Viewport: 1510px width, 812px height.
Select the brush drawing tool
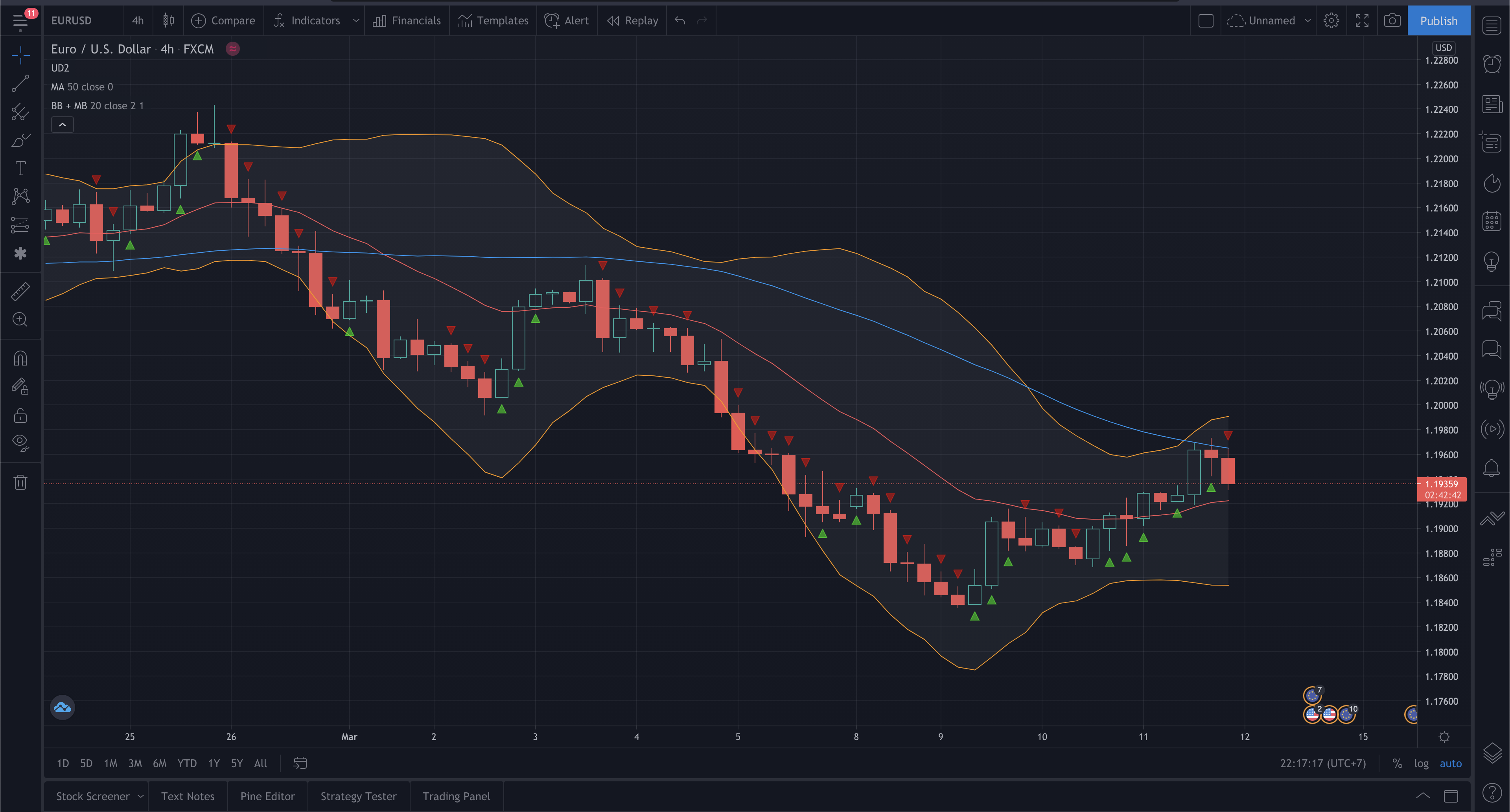point(20,140)
